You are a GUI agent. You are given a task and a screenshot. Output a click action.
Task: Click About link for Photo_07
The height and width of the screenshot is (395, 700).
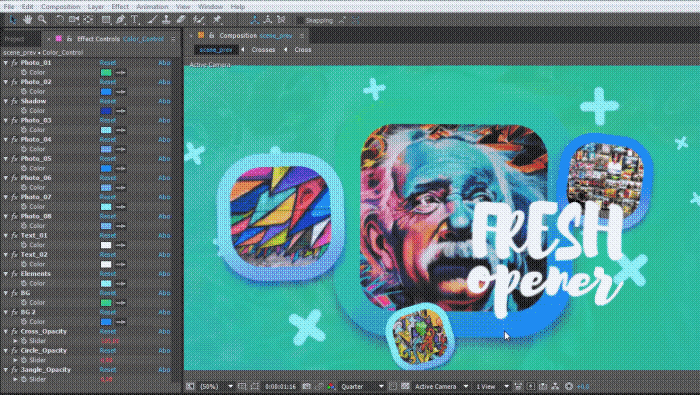[x=164, y=197]
